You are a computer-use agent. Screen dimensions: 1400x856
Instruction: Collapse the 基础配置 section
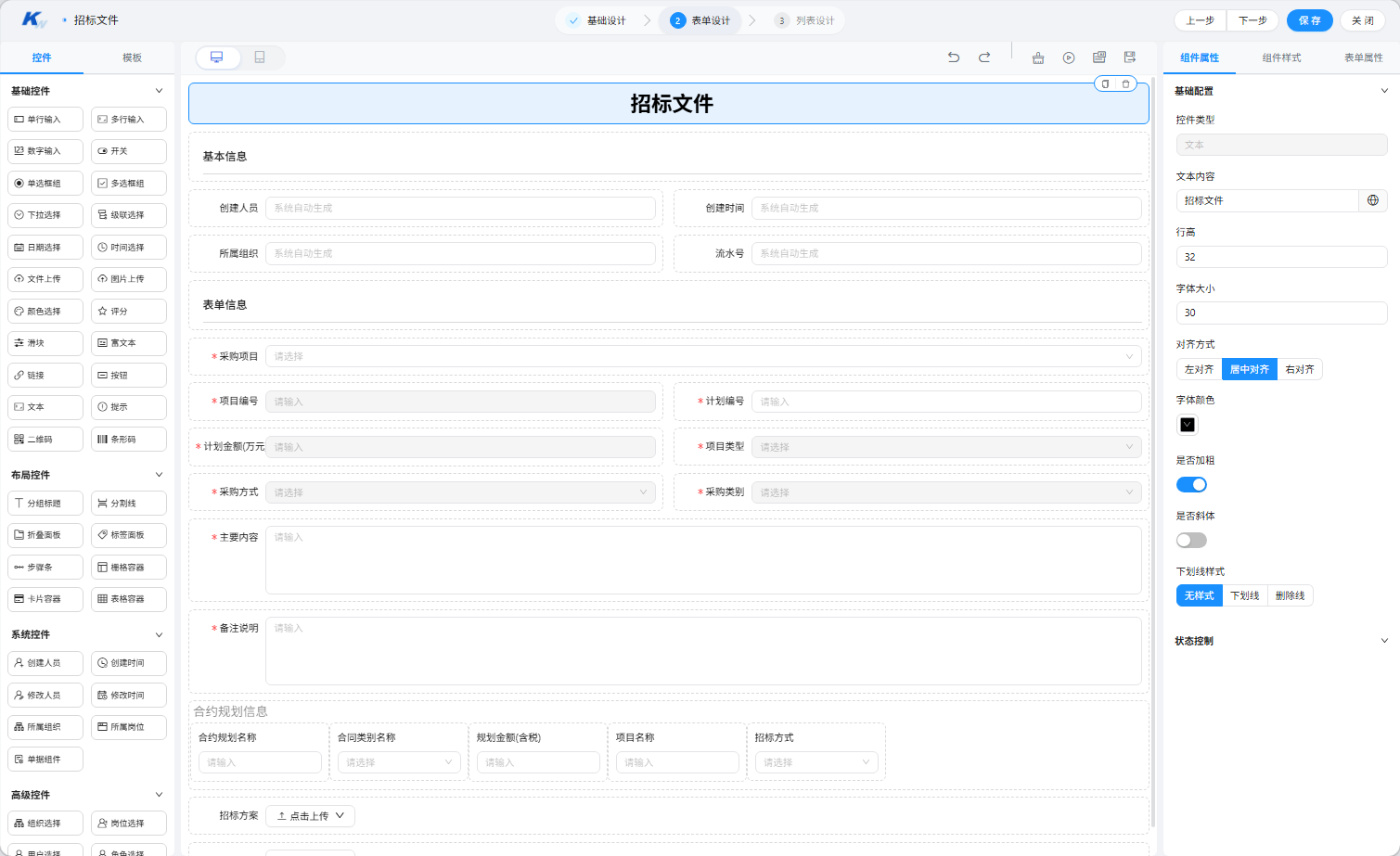1384,91
